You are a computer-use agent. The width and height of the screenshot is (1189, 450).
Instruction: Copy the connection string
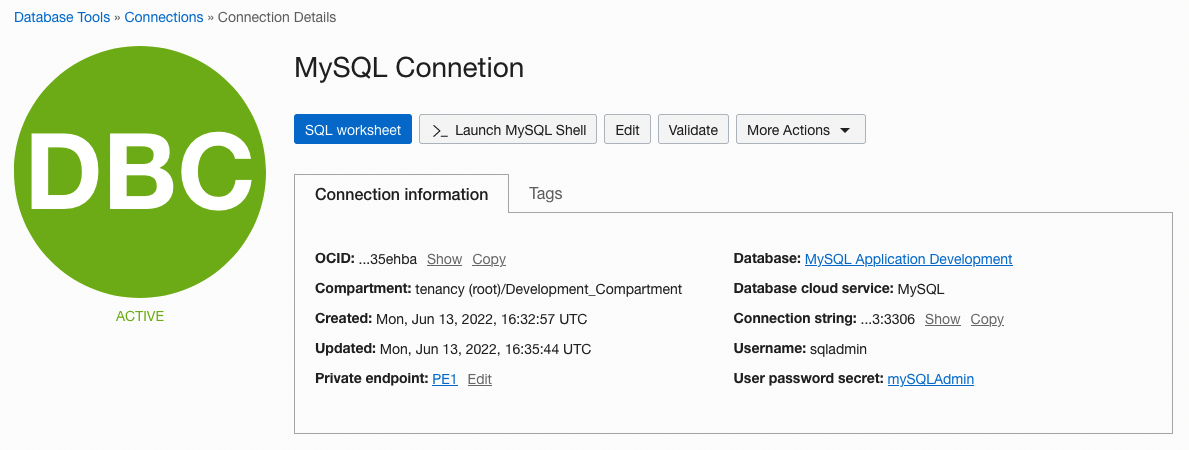987,319
